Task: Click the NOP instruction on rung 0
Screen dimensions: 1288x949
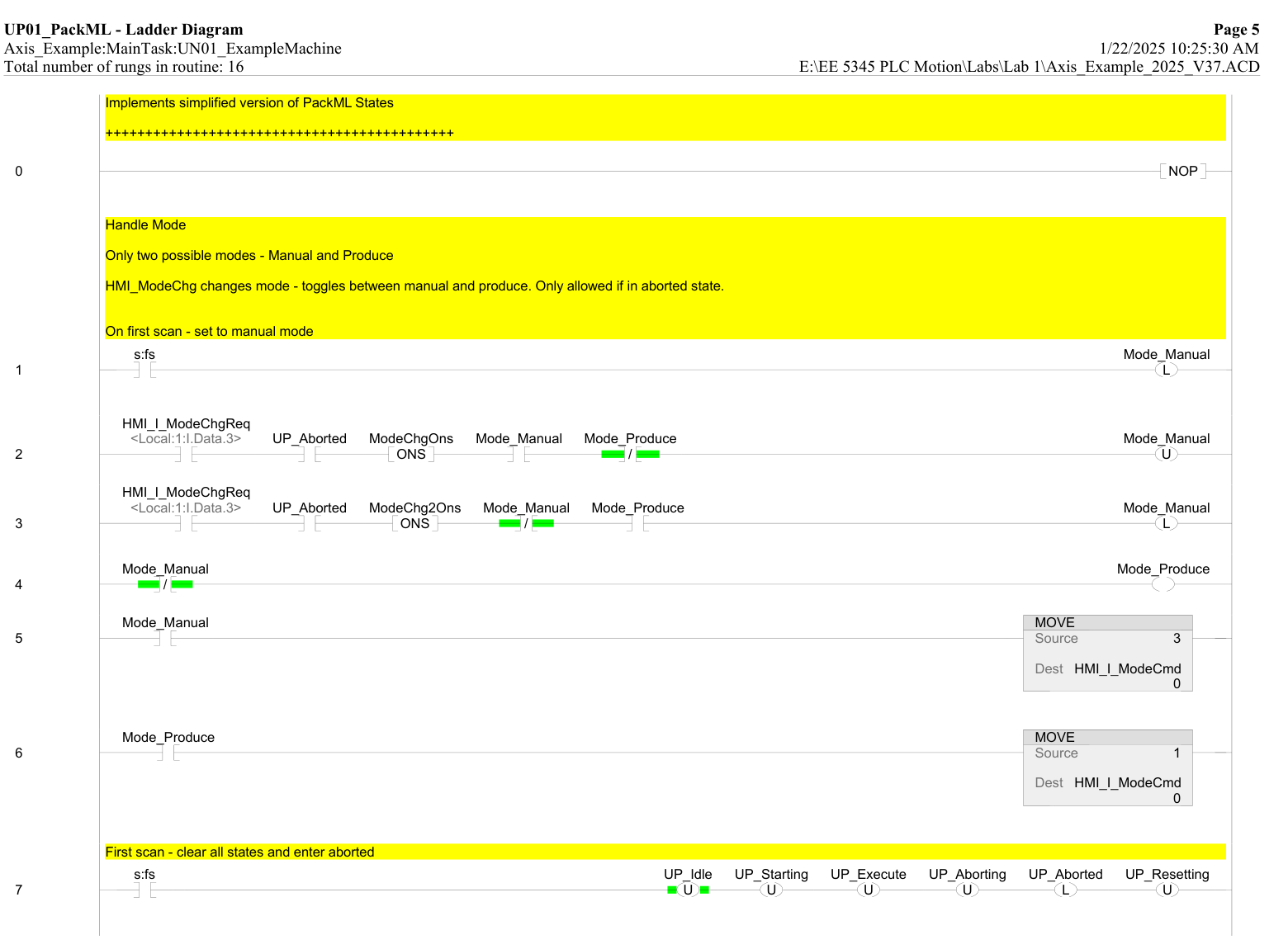Action: [1182, 171]
